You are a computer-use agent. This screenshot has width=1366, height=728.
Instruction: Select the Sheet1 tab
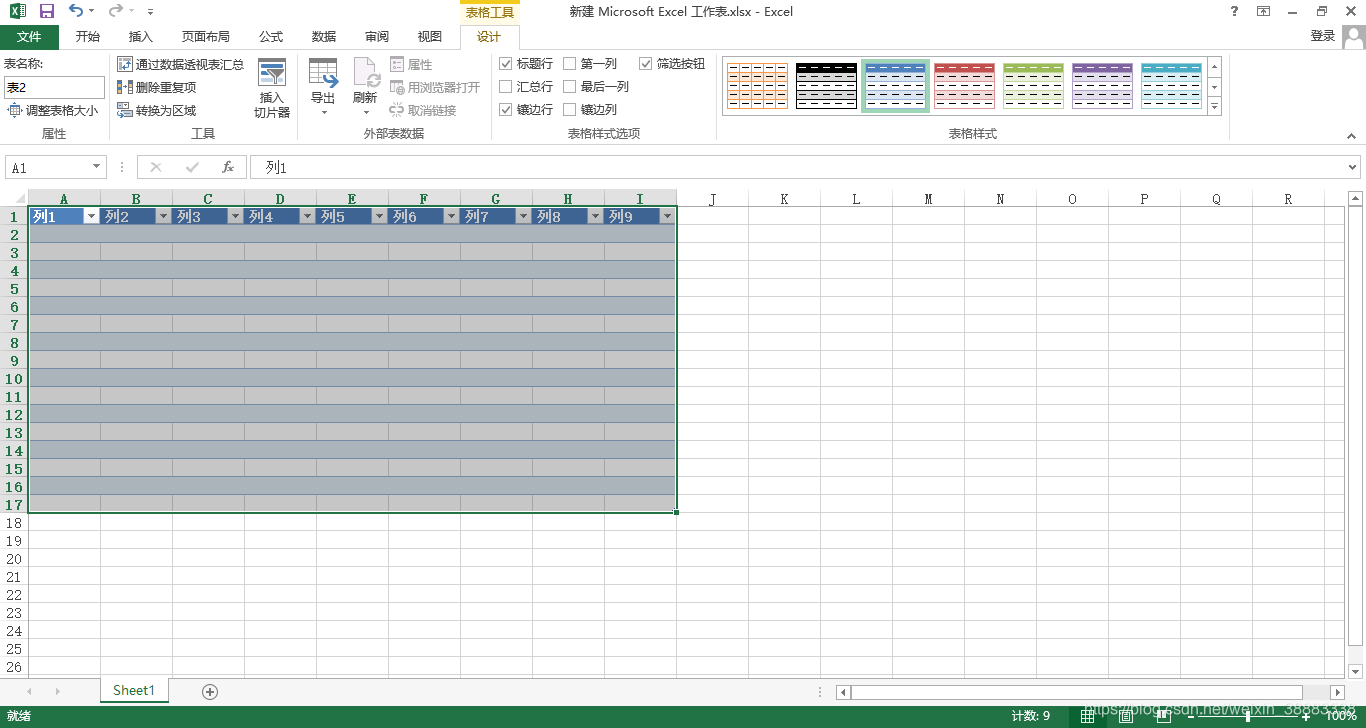click(134, 690)
